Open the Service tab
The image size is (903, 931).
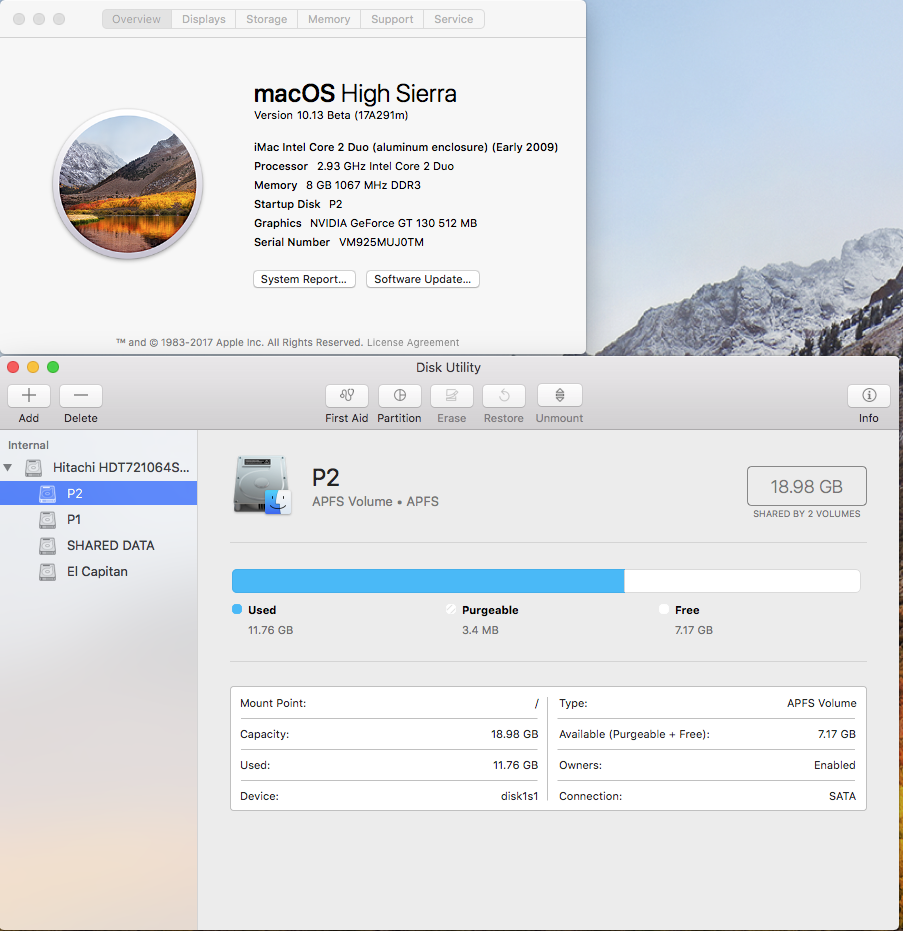[x=454, y=19]
